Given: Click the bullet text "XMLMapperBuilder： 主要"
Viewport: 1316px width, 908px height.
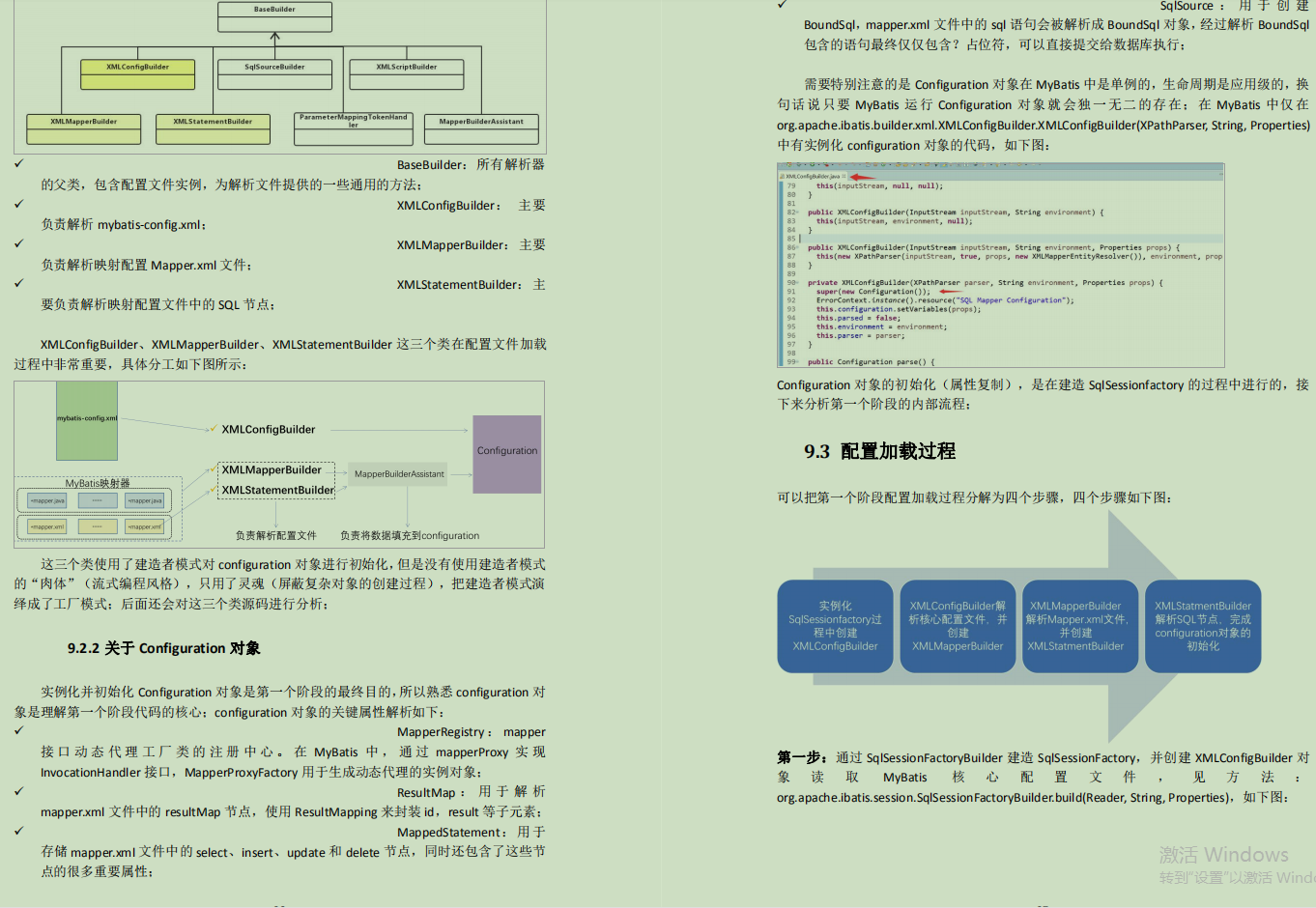Looking at the screenshot, I should [471, 245].
